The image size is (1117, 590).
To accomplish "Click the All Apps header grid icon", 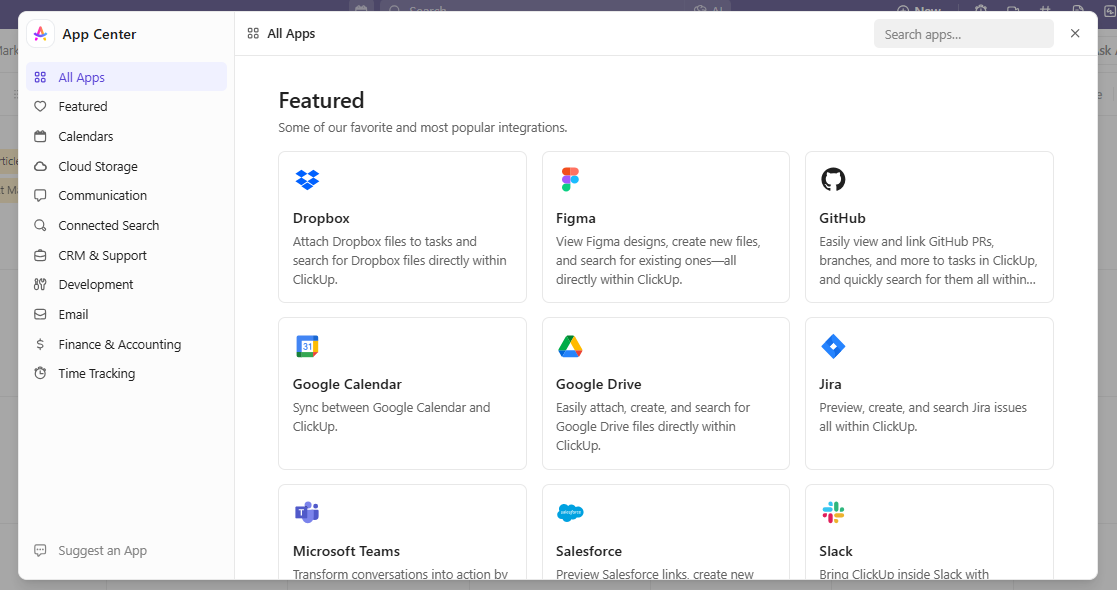I will point(253,33).
